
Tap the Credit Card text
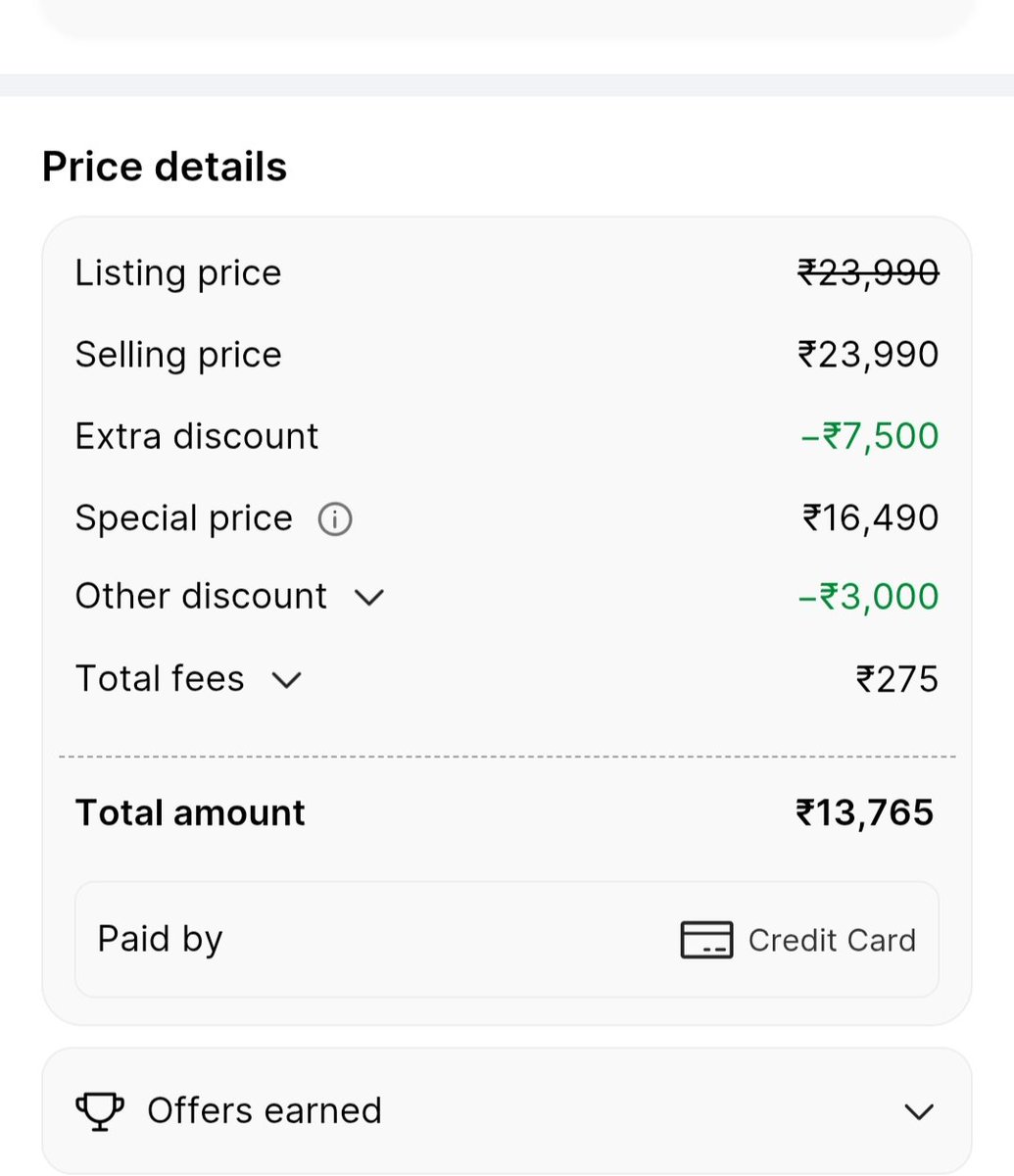pos(832,940)
